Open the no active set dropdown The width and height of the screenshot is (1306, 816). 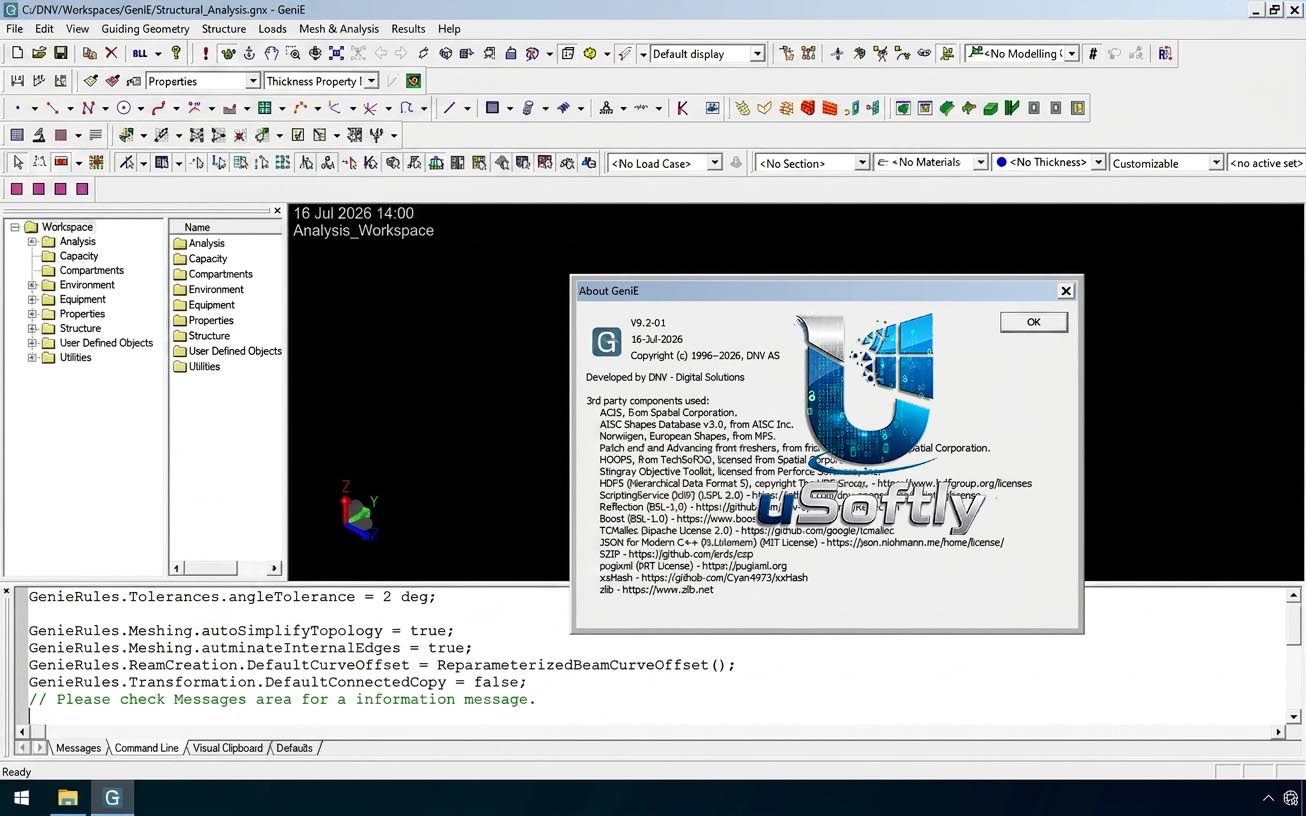(x=1267, y=163)
